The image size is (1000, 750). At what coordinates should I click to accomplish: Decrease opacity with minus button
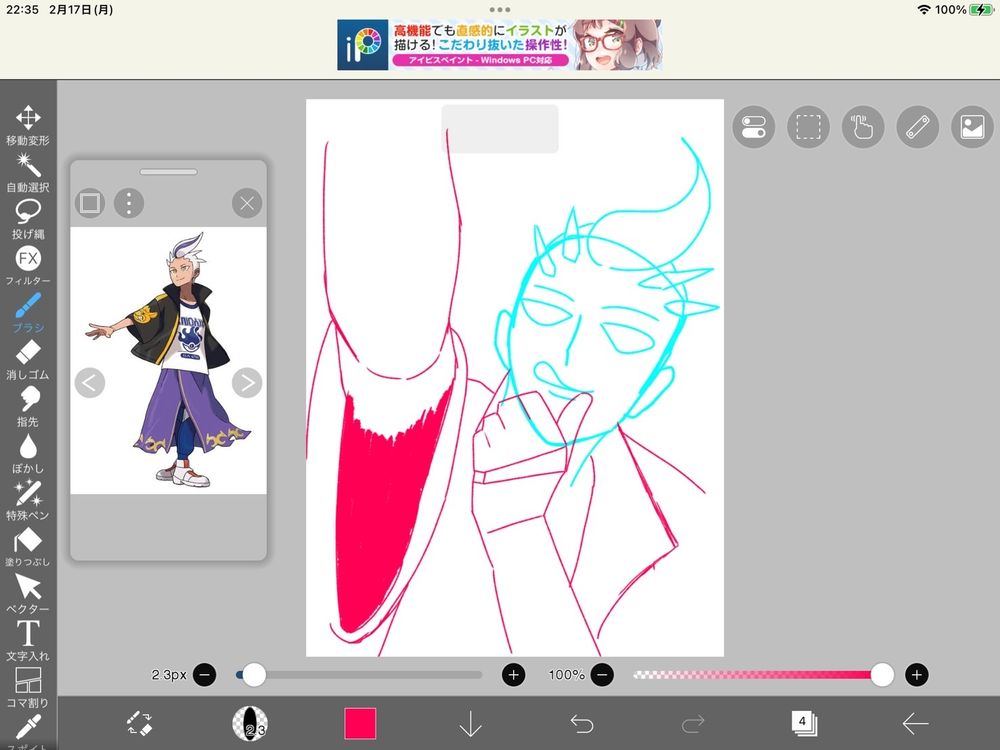[x=602, y=675]
